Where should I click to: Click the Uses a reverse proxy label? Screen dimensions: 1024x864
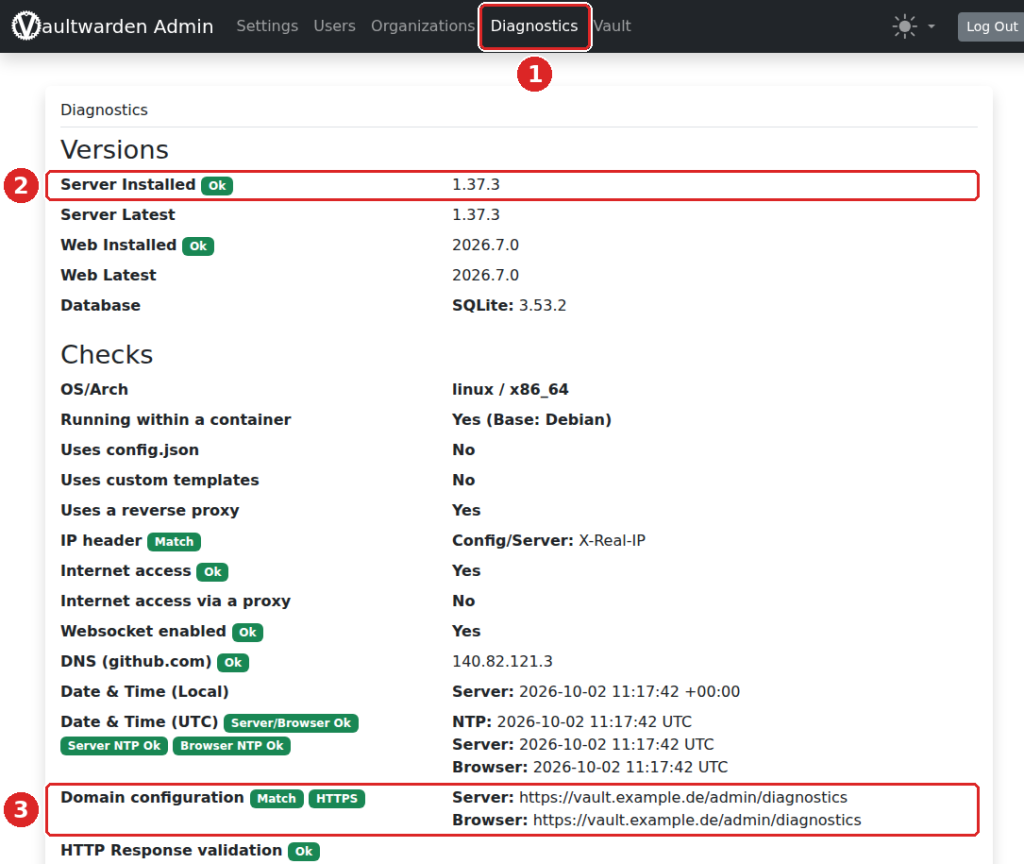click(x=150, y=511)
